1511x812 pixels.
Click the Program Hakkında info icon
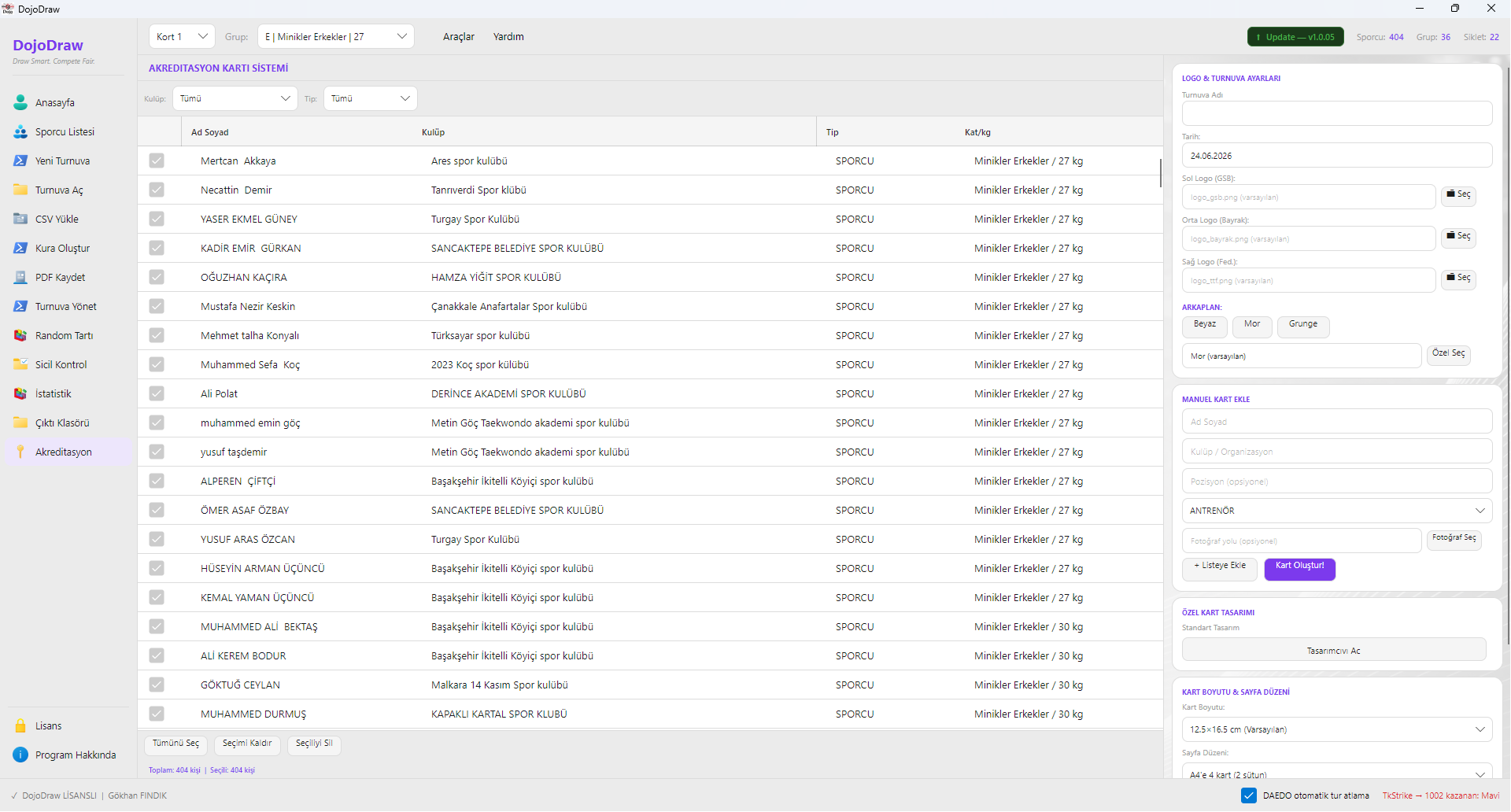click(20, 755)
